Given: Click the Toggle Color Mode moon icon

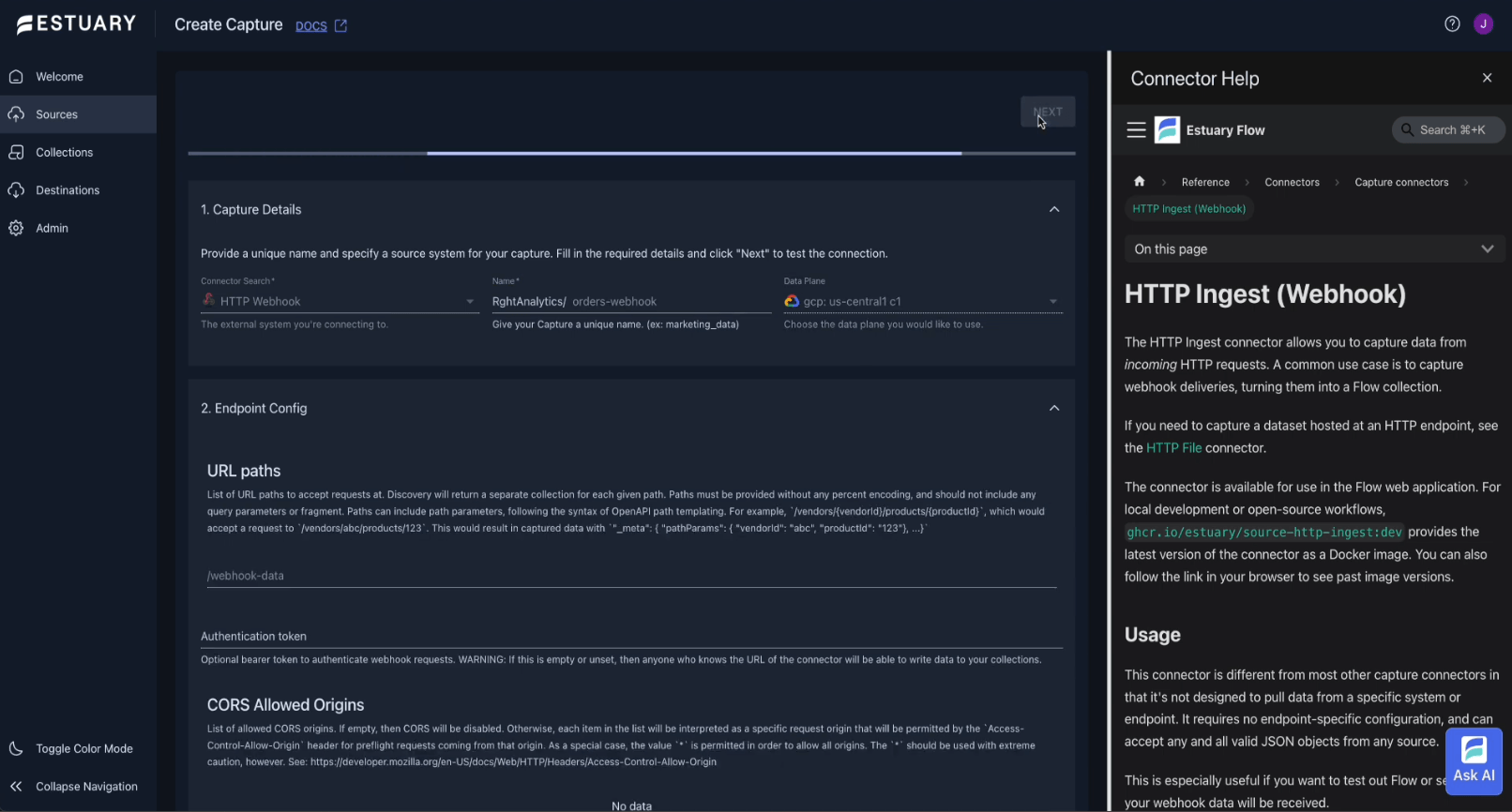Looking at the screenshot, I should [x=16, y=748].
